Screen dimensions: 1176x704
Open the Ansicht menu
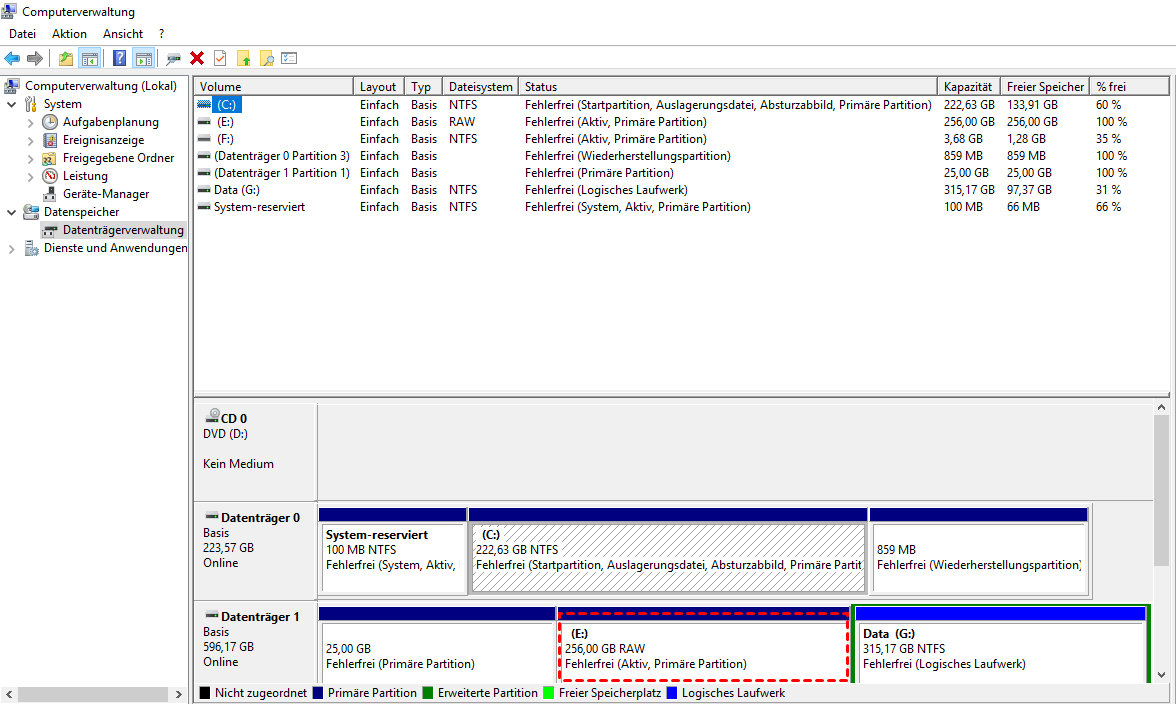tap(123, 34)
